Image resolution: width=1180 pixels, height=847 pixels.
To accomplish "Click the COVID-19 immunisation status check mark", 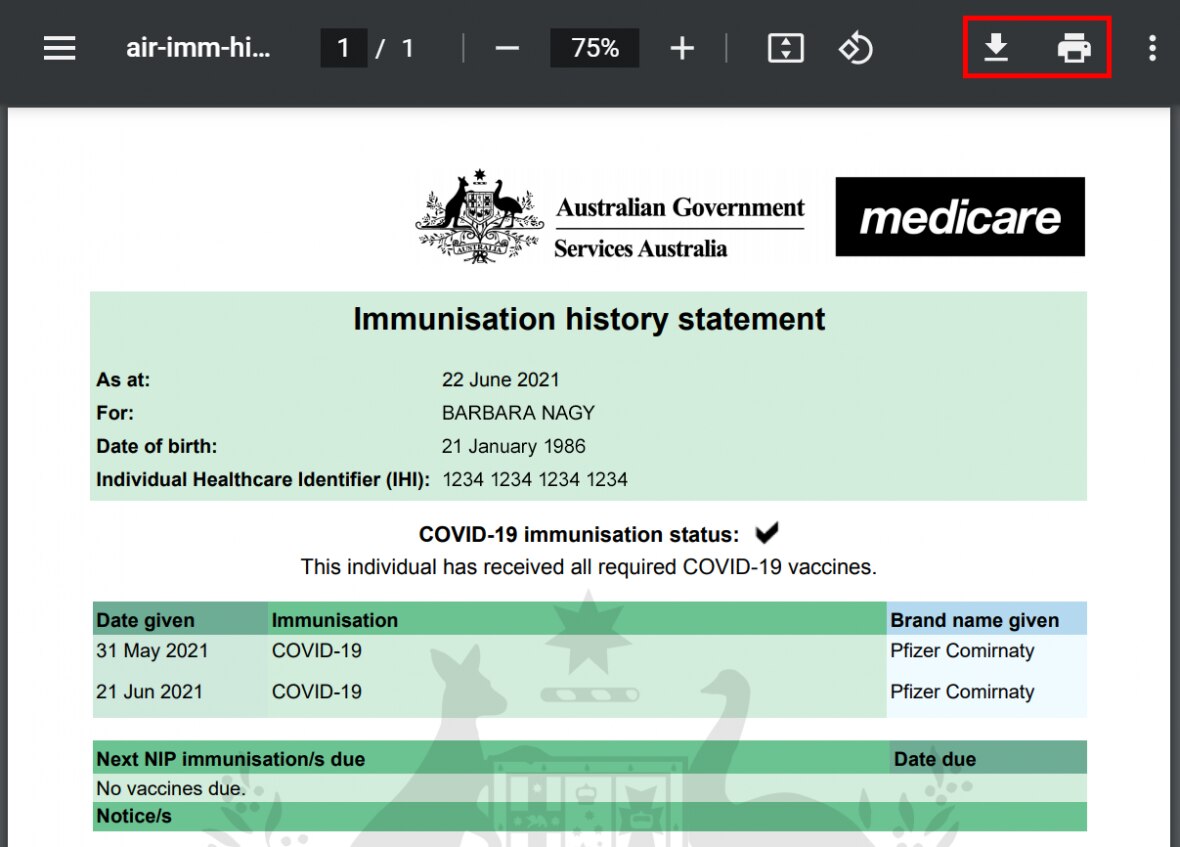I will pos(767,533).
